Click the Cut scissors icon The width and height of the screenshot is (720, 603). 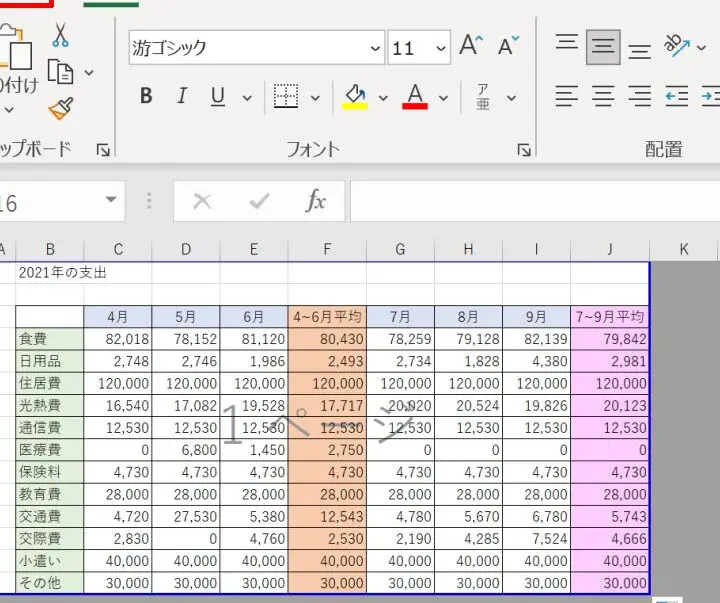[x=60, y=35]
